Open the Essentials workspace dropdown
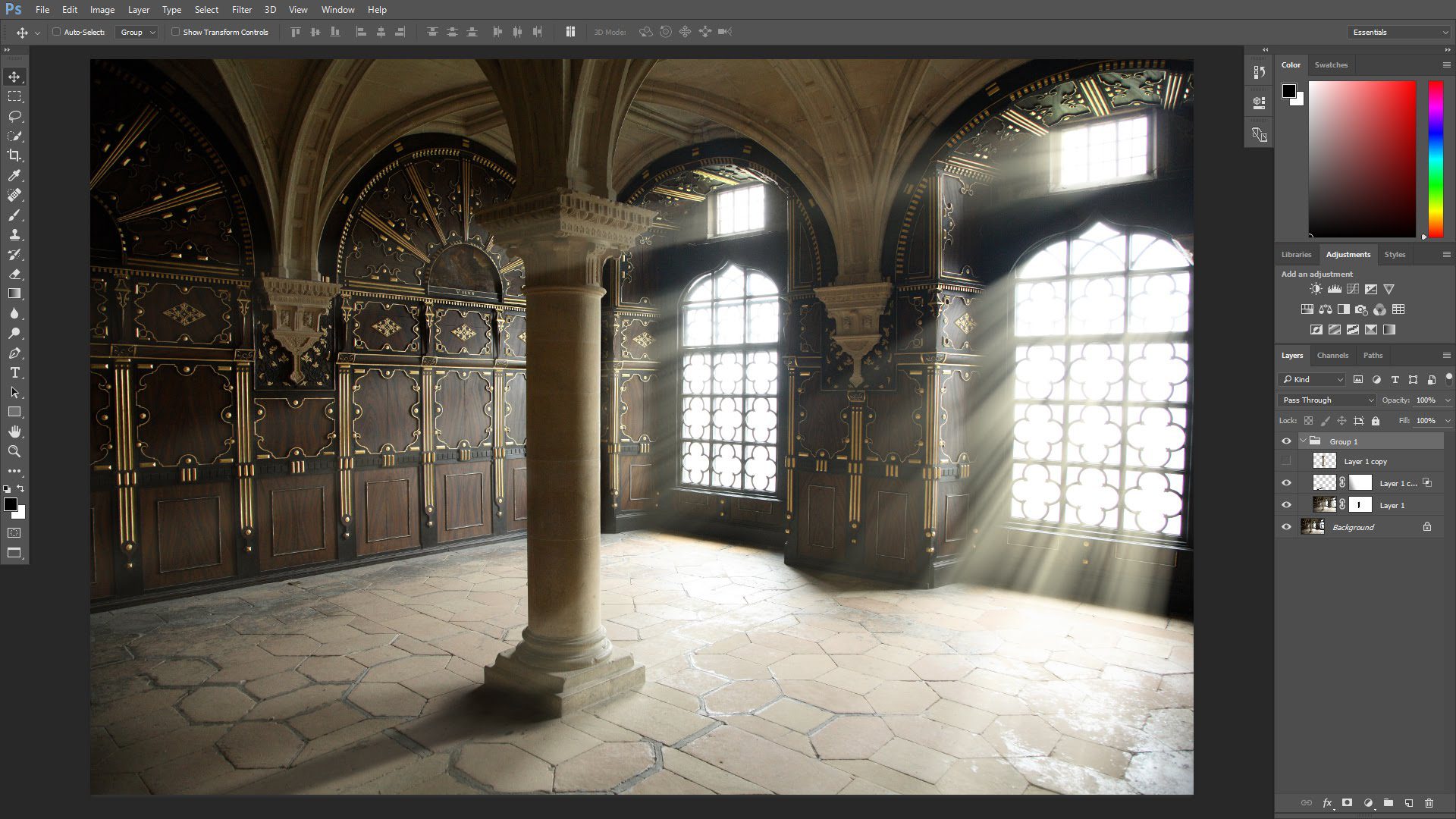Image resolution: width=1456 pixels, height=819 pixels. (x=1398, y=32)
